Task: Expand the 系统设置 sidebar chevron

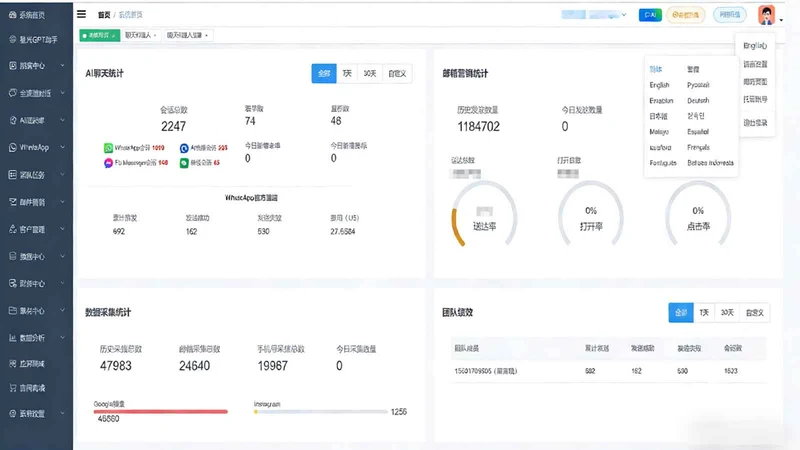Action: click(x=63, y=413)
